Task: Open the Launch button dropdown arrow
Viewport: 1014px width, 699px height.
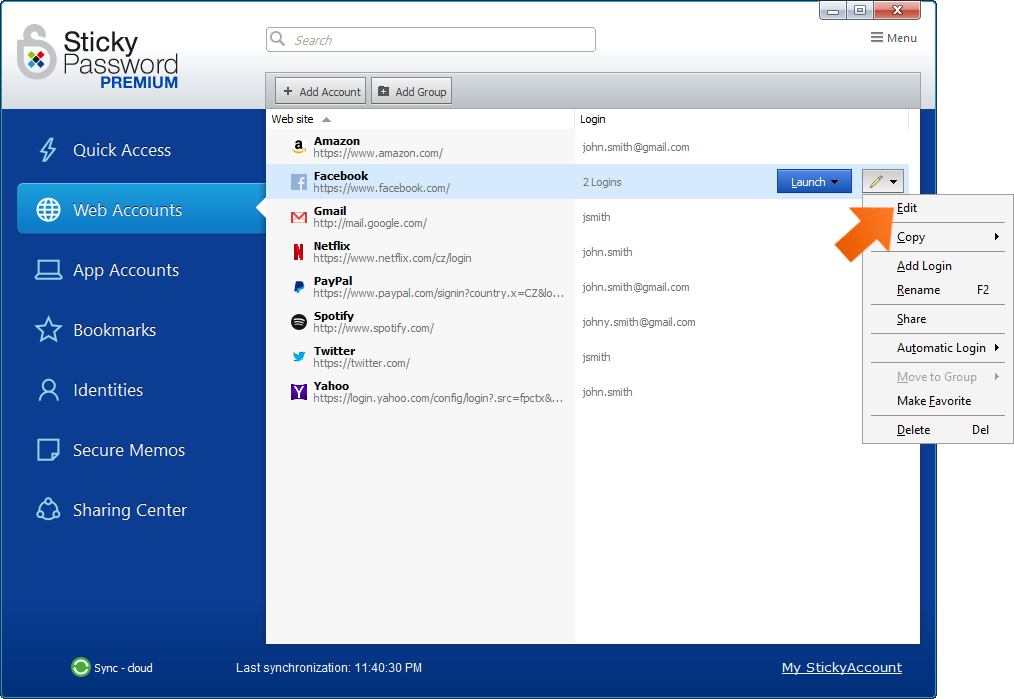Action: pyautogui.click(x=835, y=182)
